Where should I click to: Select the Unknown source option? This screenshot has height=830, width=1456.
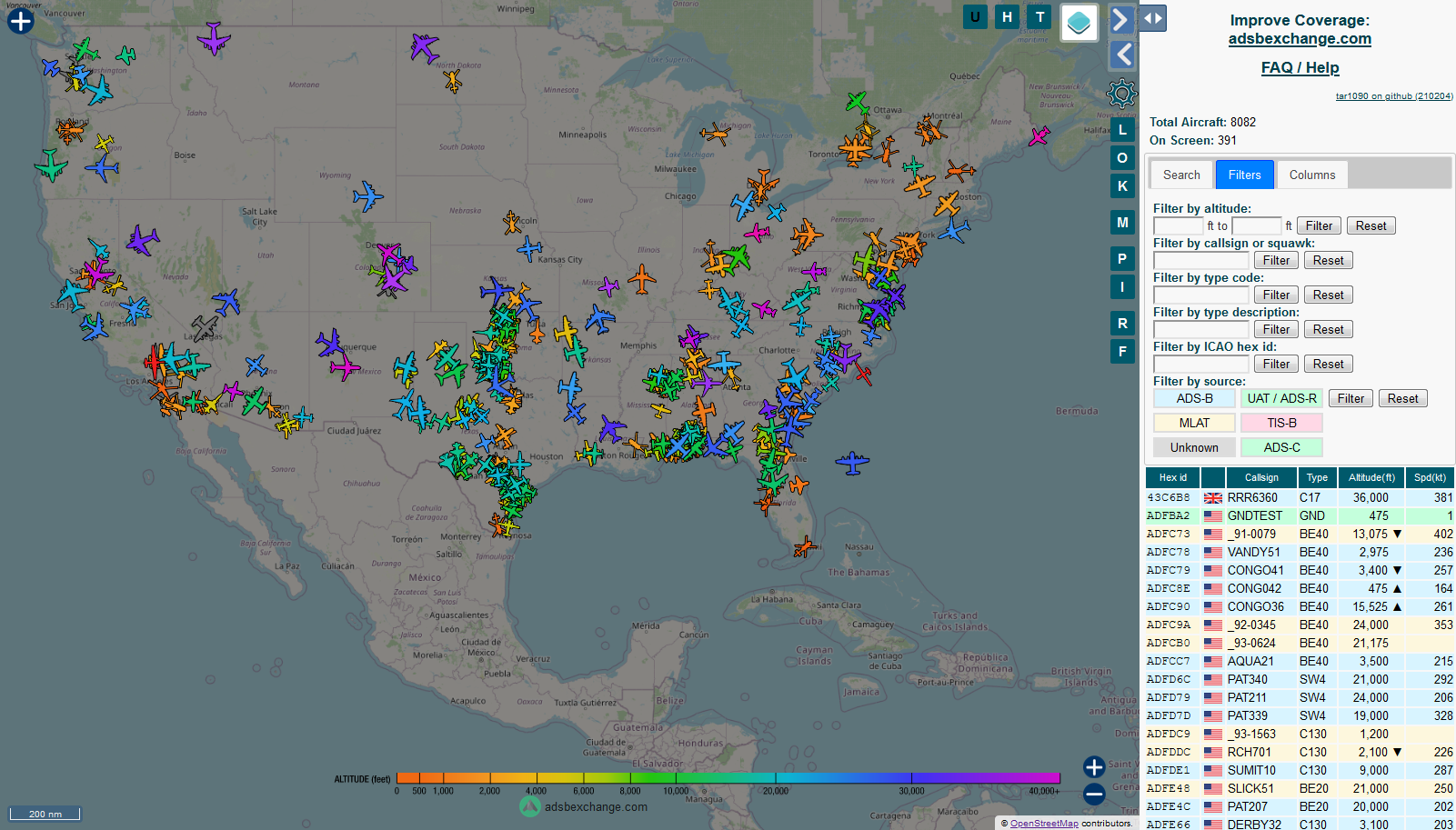coord(1194,447)
